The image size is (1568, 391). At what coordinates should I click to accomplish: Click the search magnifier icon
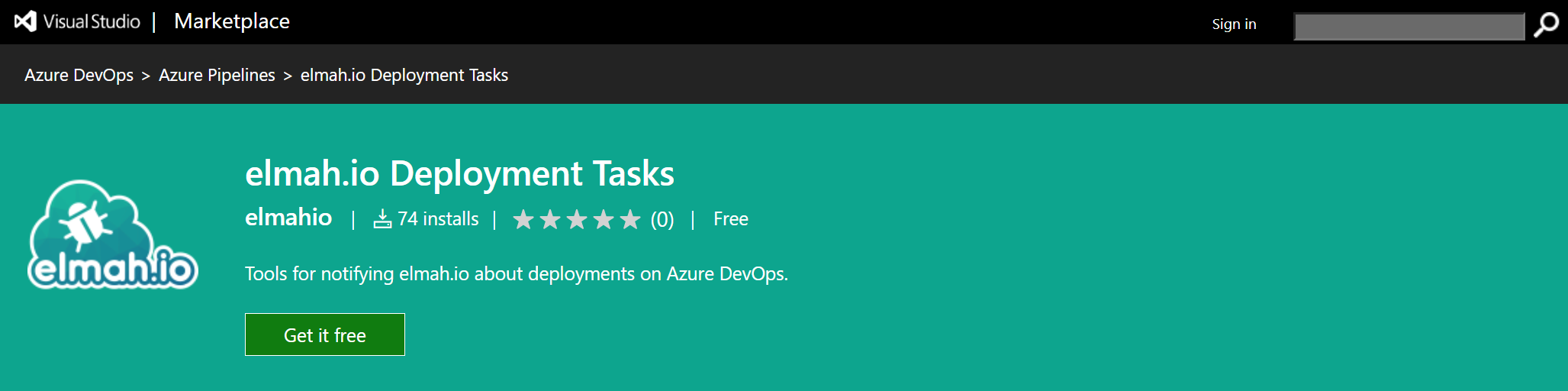1547,24
